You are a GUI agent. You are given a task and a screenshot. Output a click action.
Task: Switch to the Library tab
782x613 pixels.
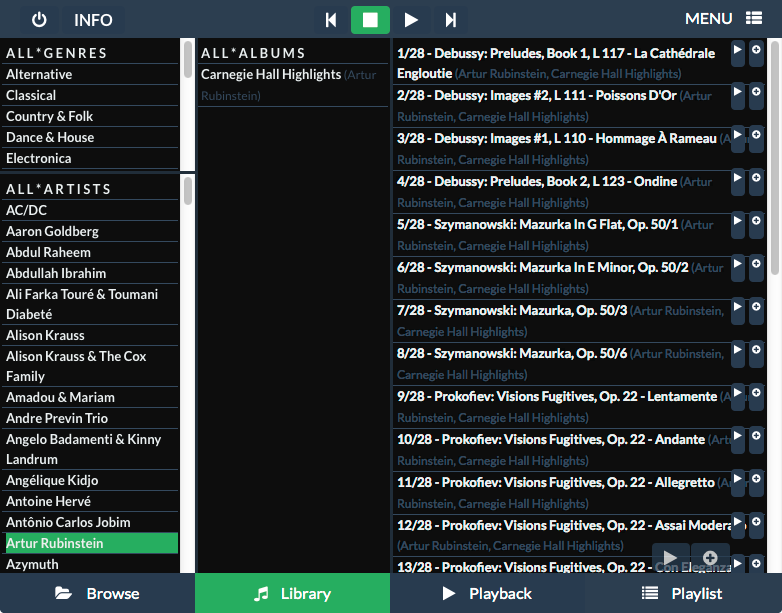click(293, 593)
